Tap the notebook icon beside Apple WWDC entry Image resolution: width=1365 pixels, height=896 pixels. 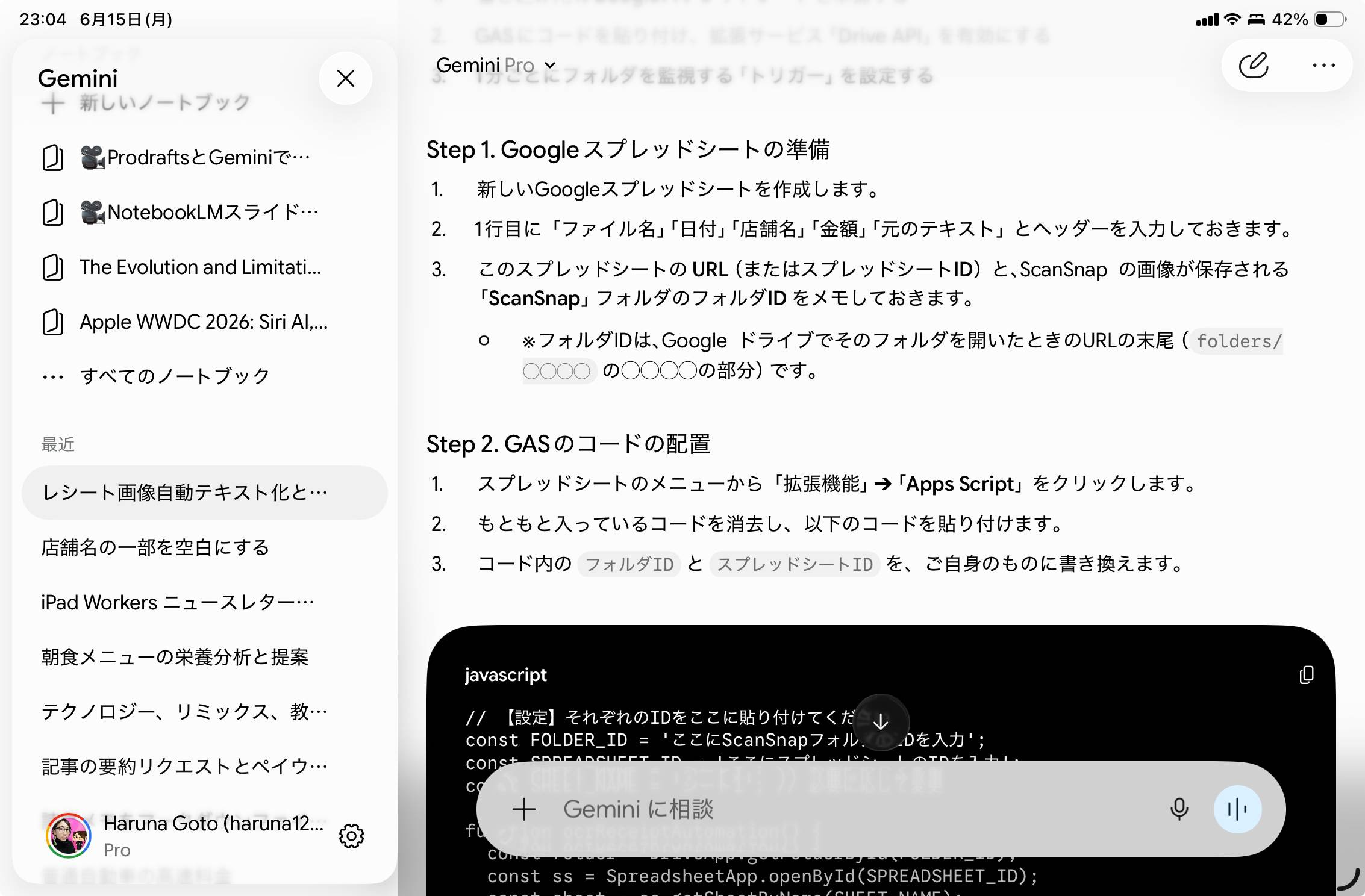pyautogui.click(x=53, y=322)
